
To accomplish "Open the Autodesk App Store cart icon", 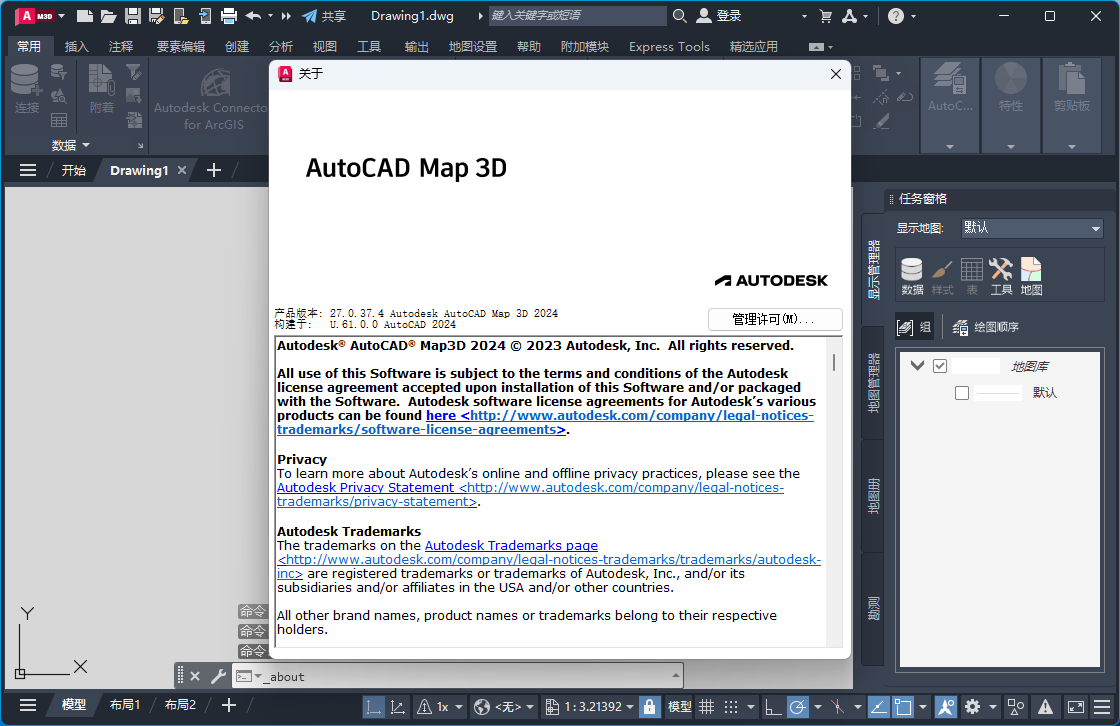I will [826, 16].
